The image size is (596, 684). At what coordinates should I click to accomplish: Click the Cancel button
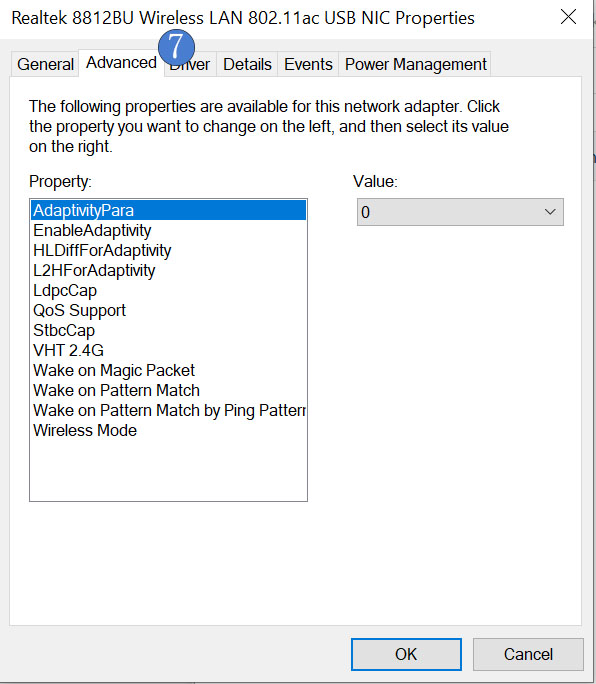pos(528,654)
